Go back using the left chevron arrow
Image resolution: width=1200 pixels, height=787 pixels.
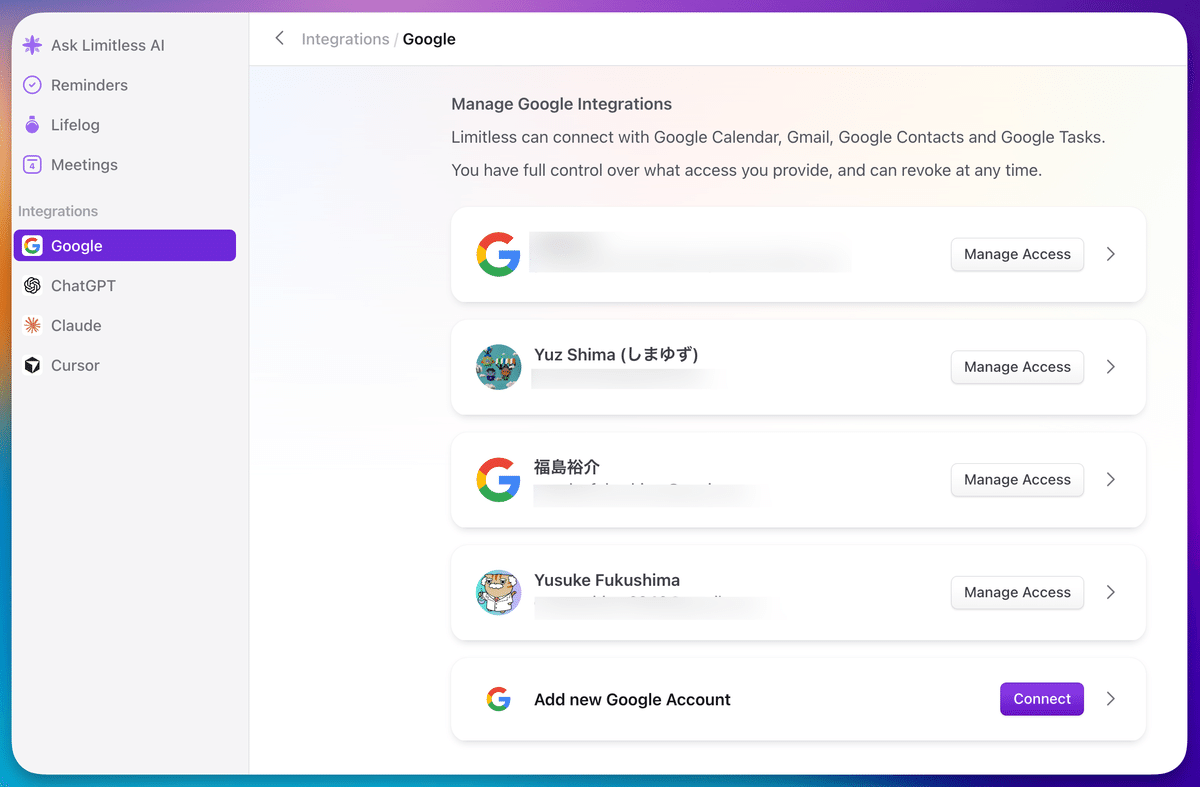(x=279, y=39)
